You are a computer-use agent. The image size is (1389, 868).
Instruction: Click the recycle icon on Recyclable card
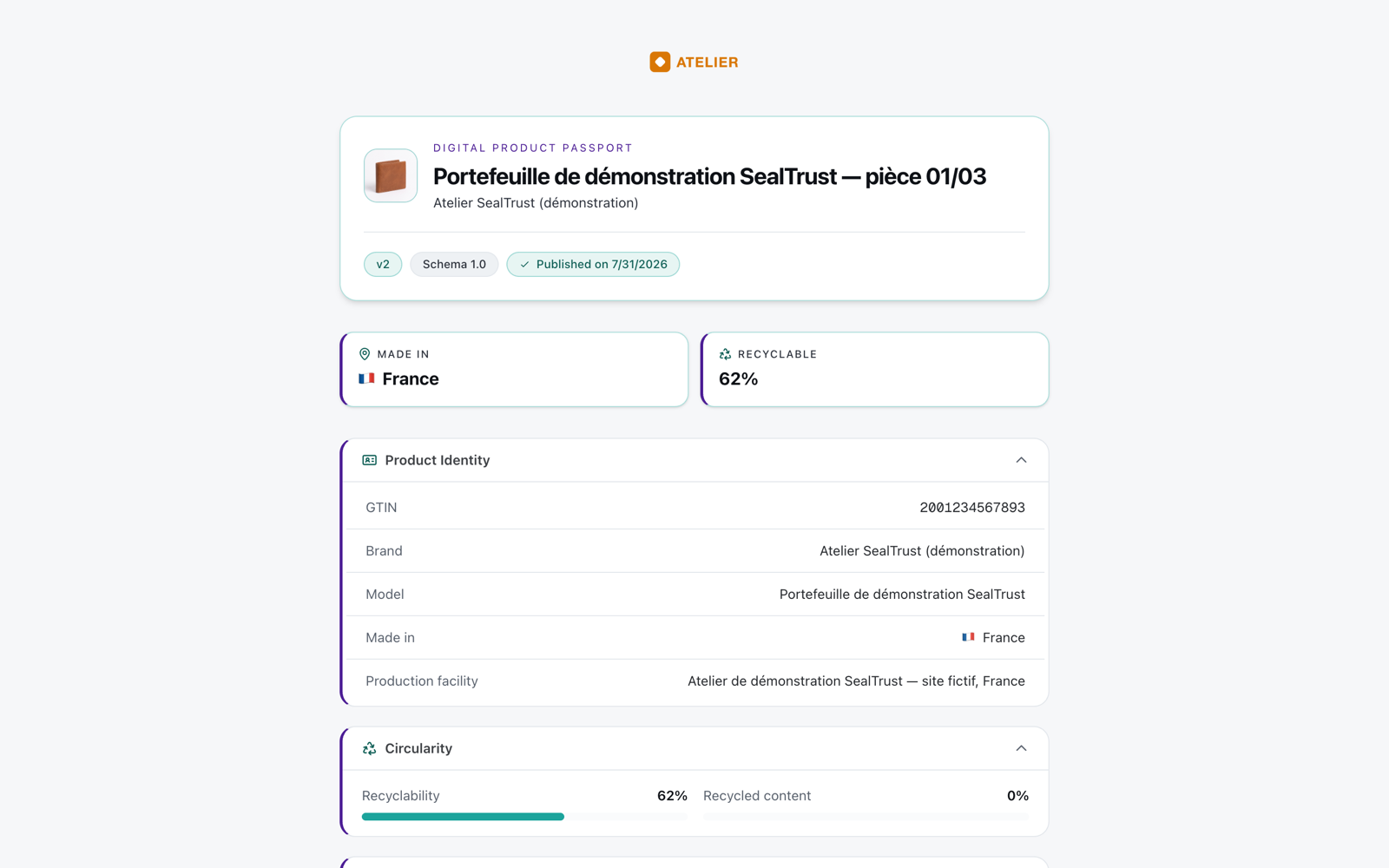coord(725,354)
